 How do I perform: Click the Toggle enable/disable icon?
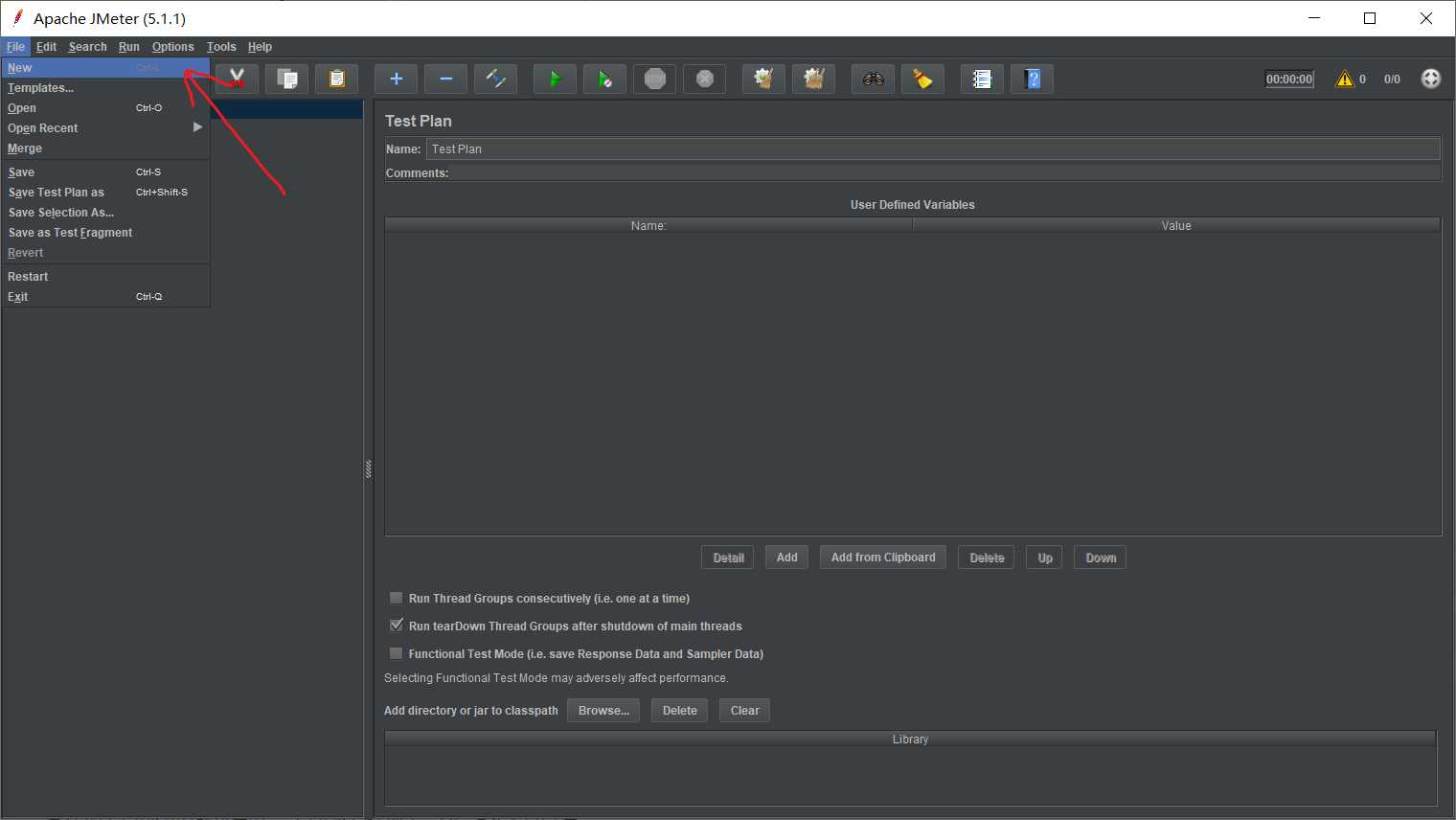point(495,79)
